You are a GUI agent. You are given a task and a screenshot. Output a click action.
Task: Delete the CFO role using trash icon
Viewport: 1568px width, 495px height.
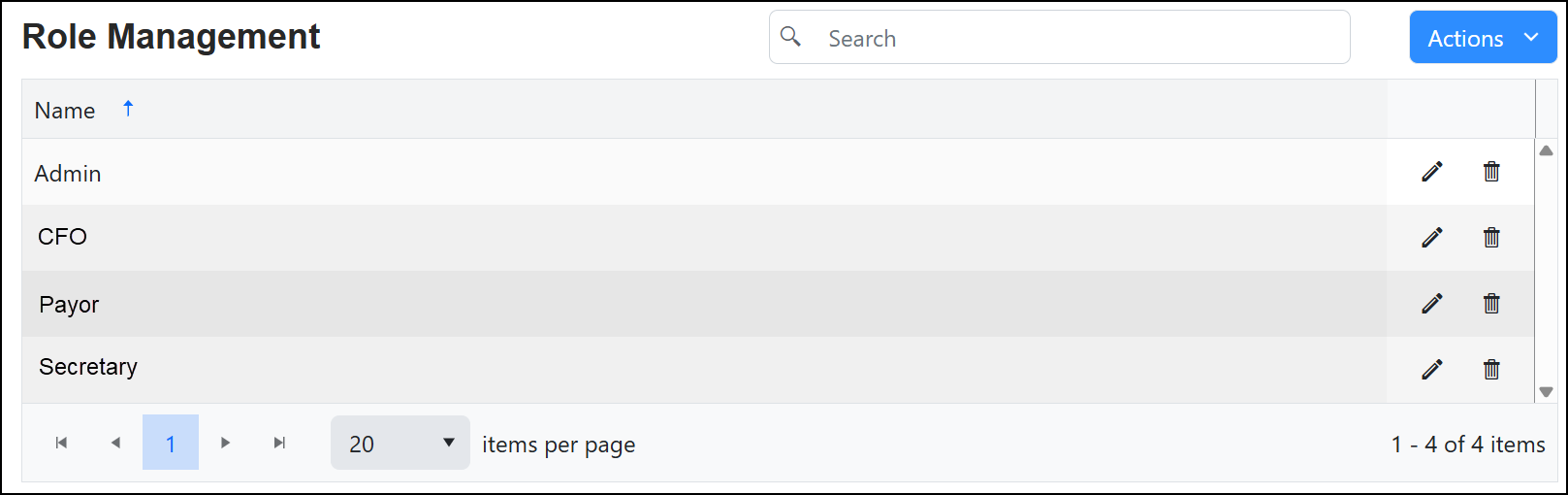point(1491,237)
